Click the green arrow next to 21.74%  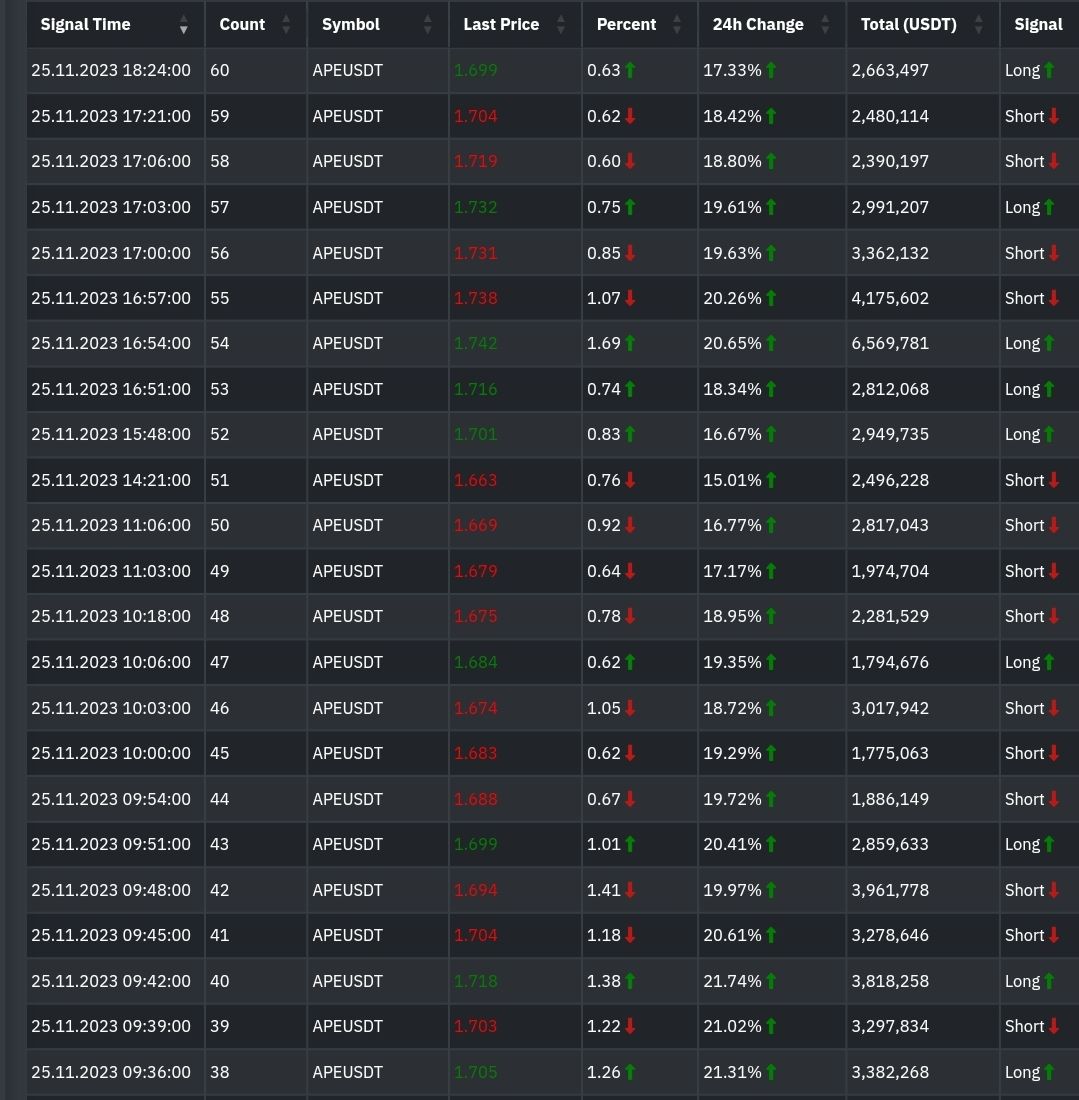771,981
